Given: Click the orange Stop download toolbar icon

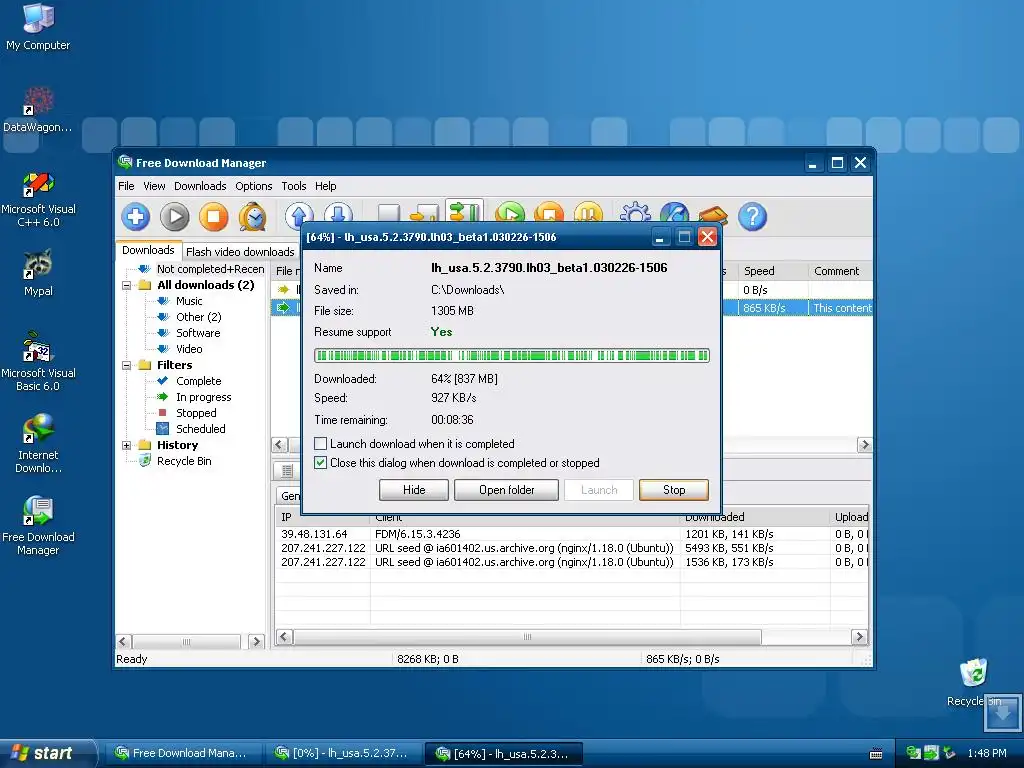Looking at the screenshot, I should pos(214,216).
